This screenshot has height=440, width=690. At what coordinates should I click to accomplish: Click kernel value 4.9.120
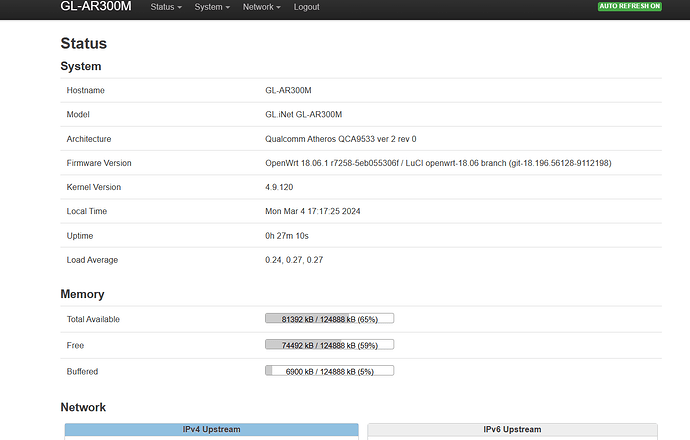(x=279, y=187)
